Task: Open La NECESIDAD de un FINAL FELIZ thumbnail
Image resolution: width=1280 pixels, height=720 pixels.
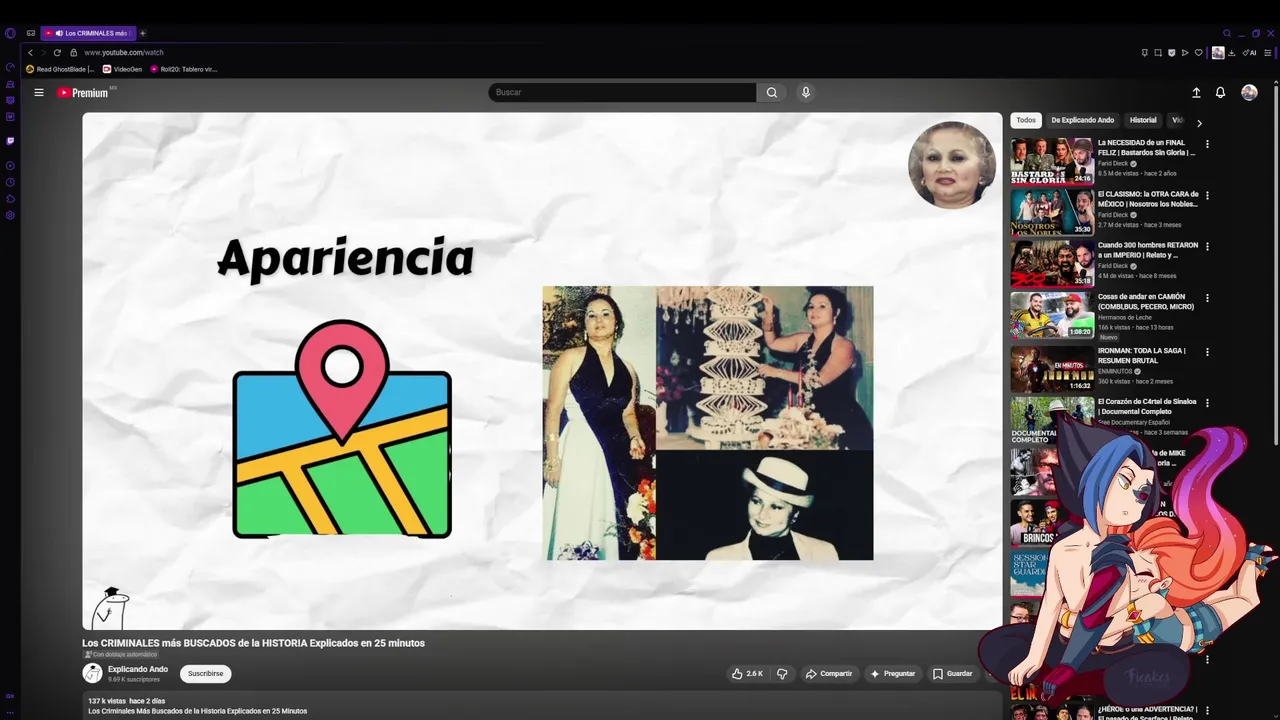Action: click(1052, 161)
